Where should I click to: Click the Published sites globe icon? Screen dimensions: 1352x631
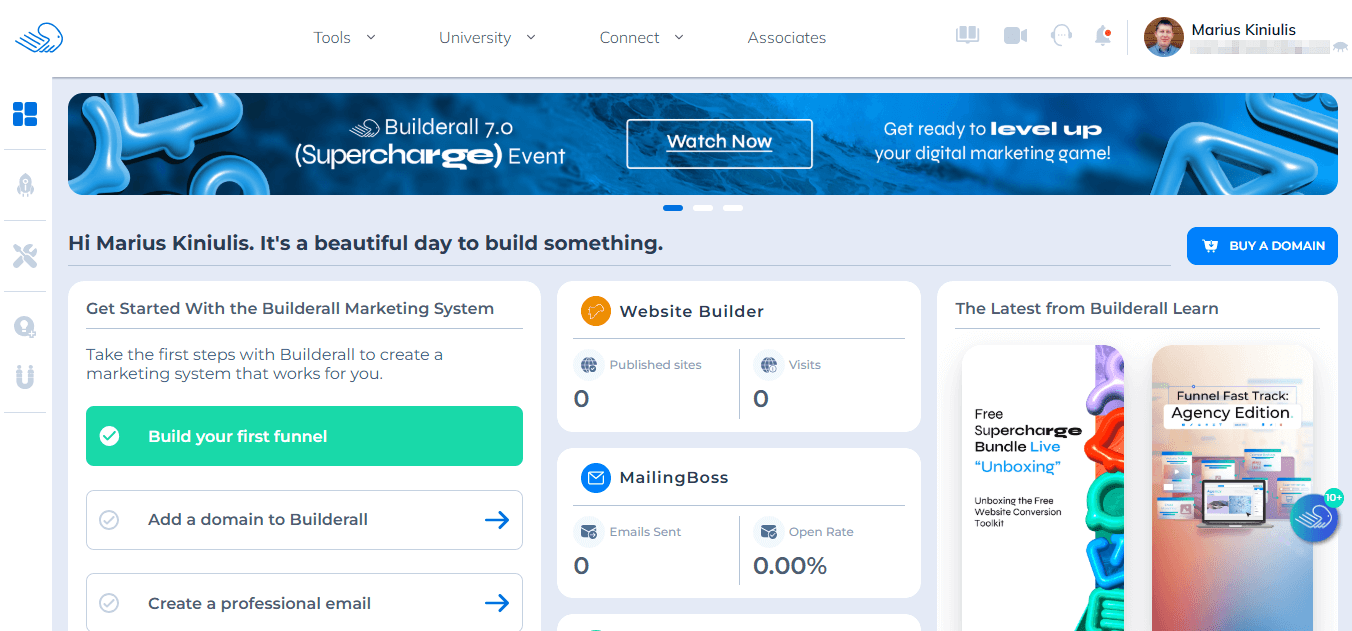pos(589,365)
